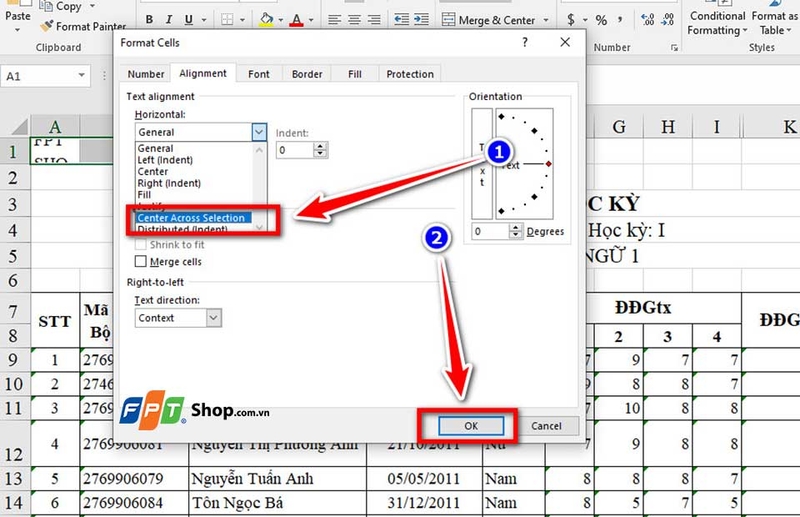Toggle Bold formatting in ribbon
Viewport: 800px width, 517px height.
pyautogui.click(x=149, y=20)
